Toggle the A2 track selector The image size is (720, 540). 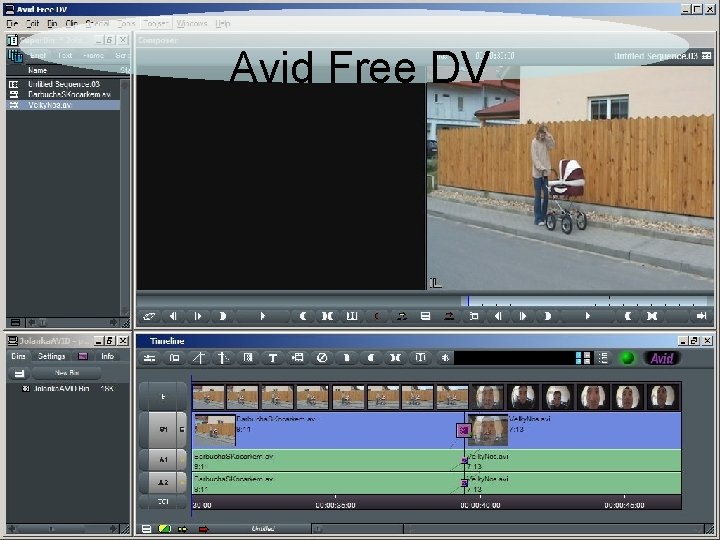162,482
